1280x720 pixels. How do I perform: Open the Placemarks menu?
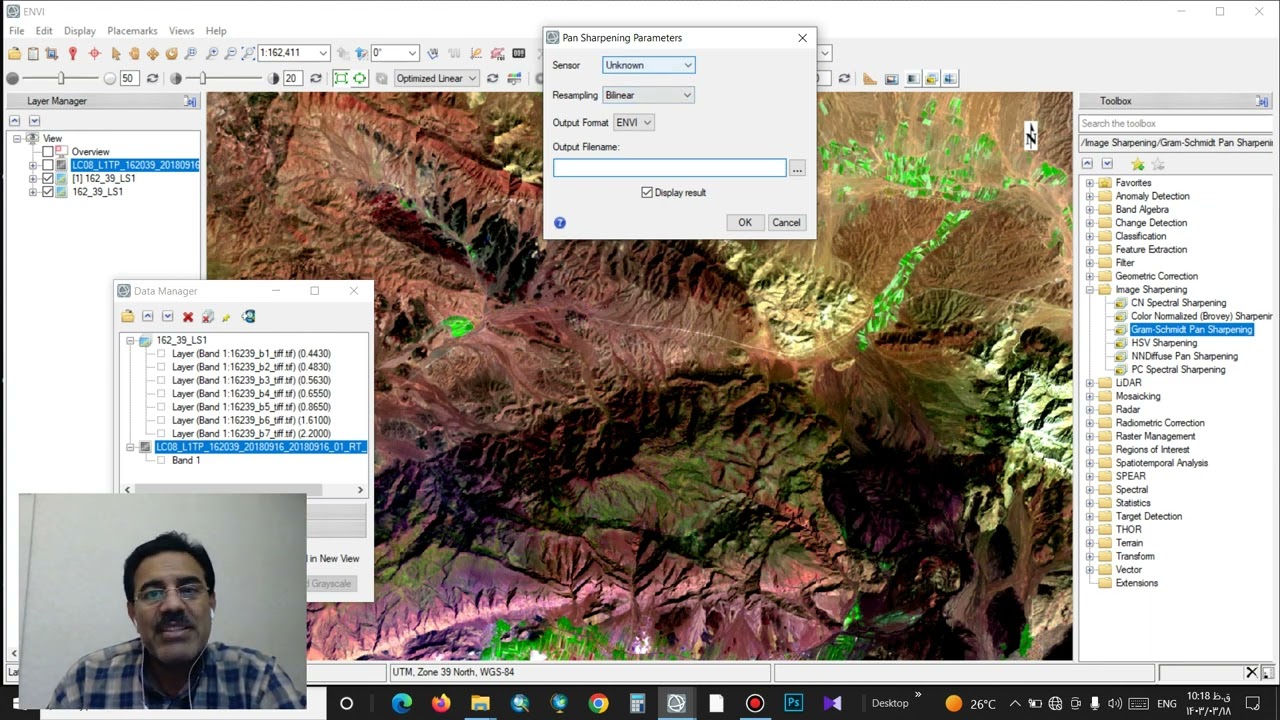point(132,31)
